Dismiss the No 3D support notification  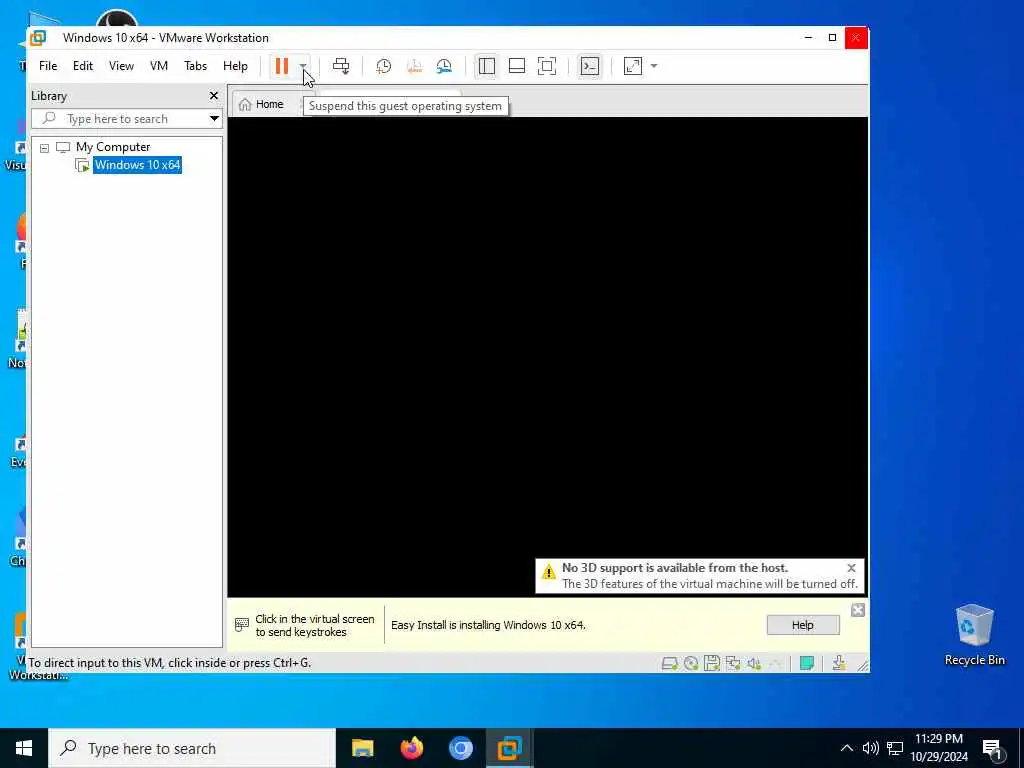852,568
